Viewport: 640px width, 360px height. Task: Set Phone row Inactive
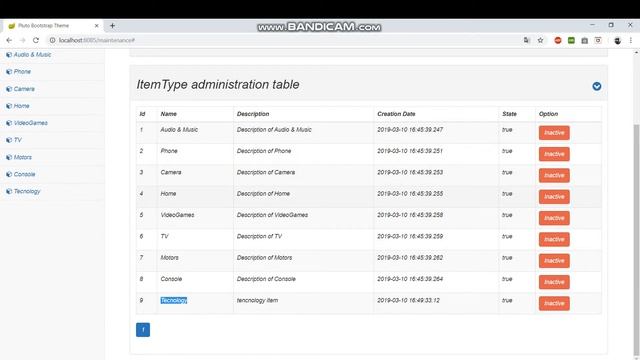[x=554, y=154]
